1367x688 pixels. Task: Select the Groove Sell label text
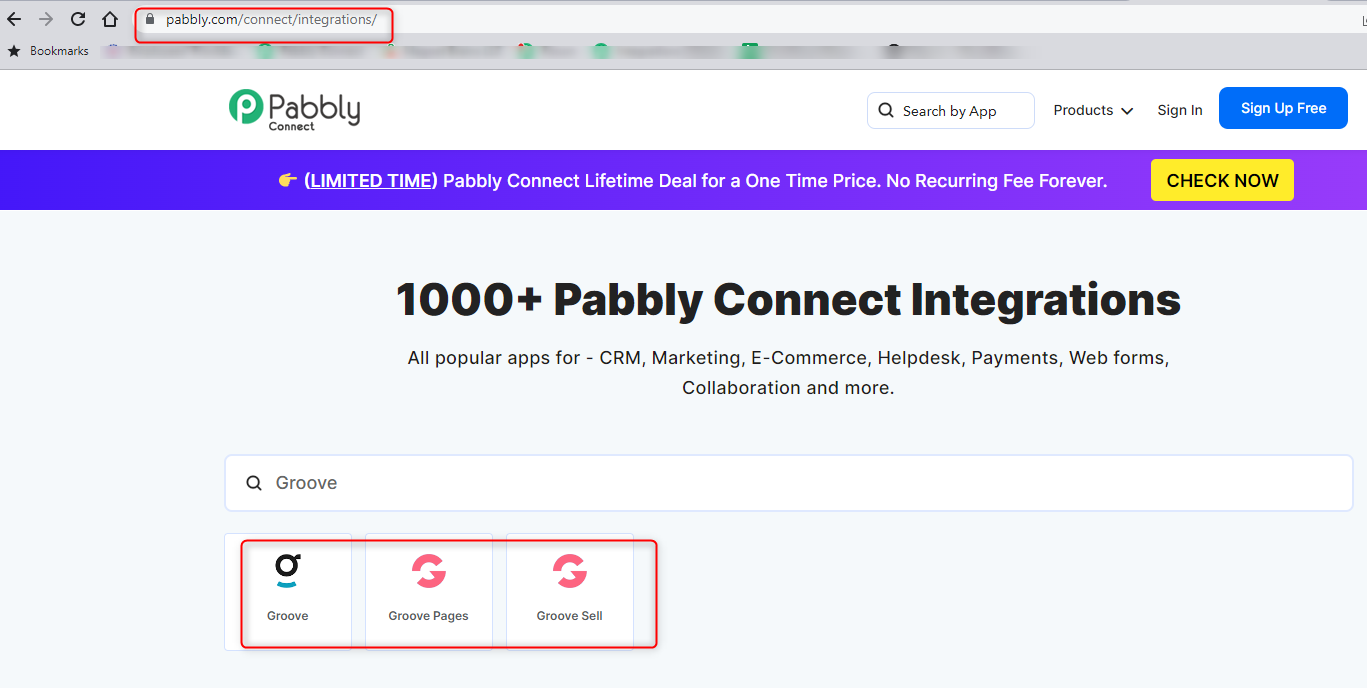[x=570, y=616]
